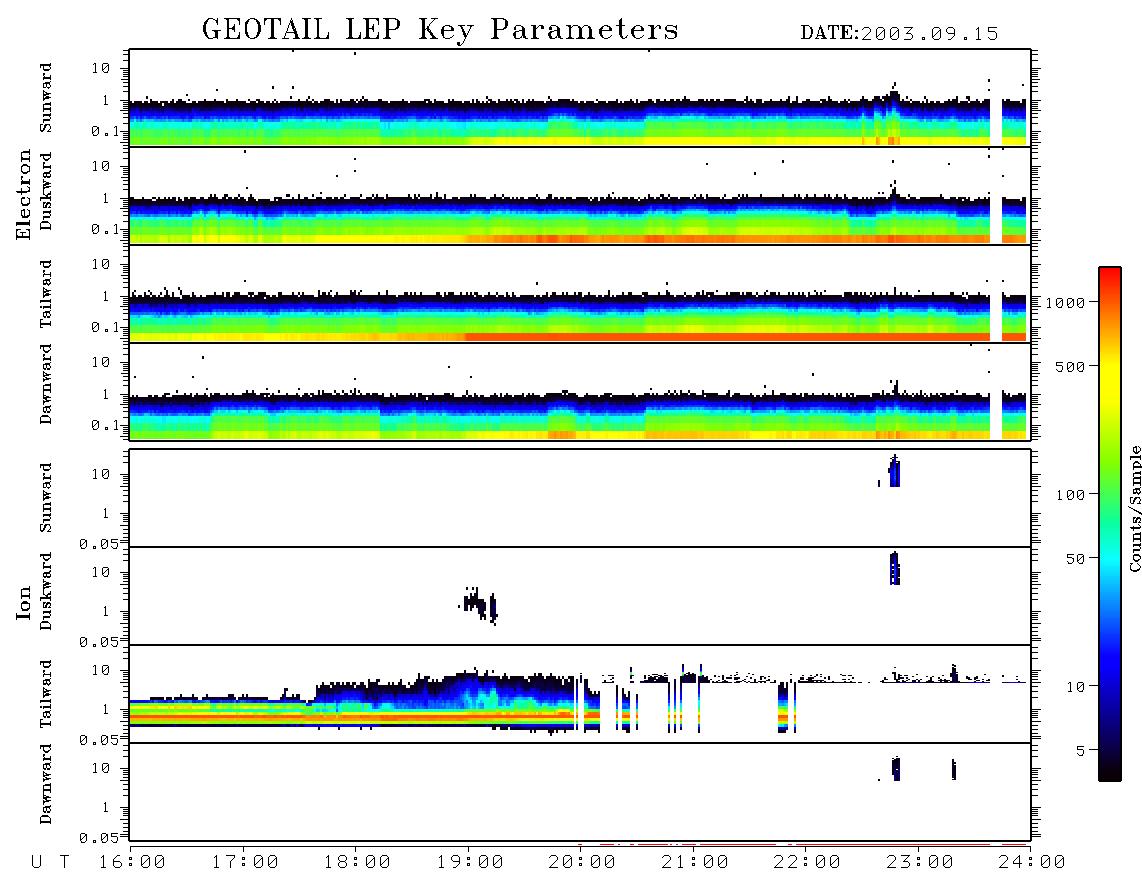Select the Electron 'Dawnward' panel label
The image size is (1142, 880).
46,384
